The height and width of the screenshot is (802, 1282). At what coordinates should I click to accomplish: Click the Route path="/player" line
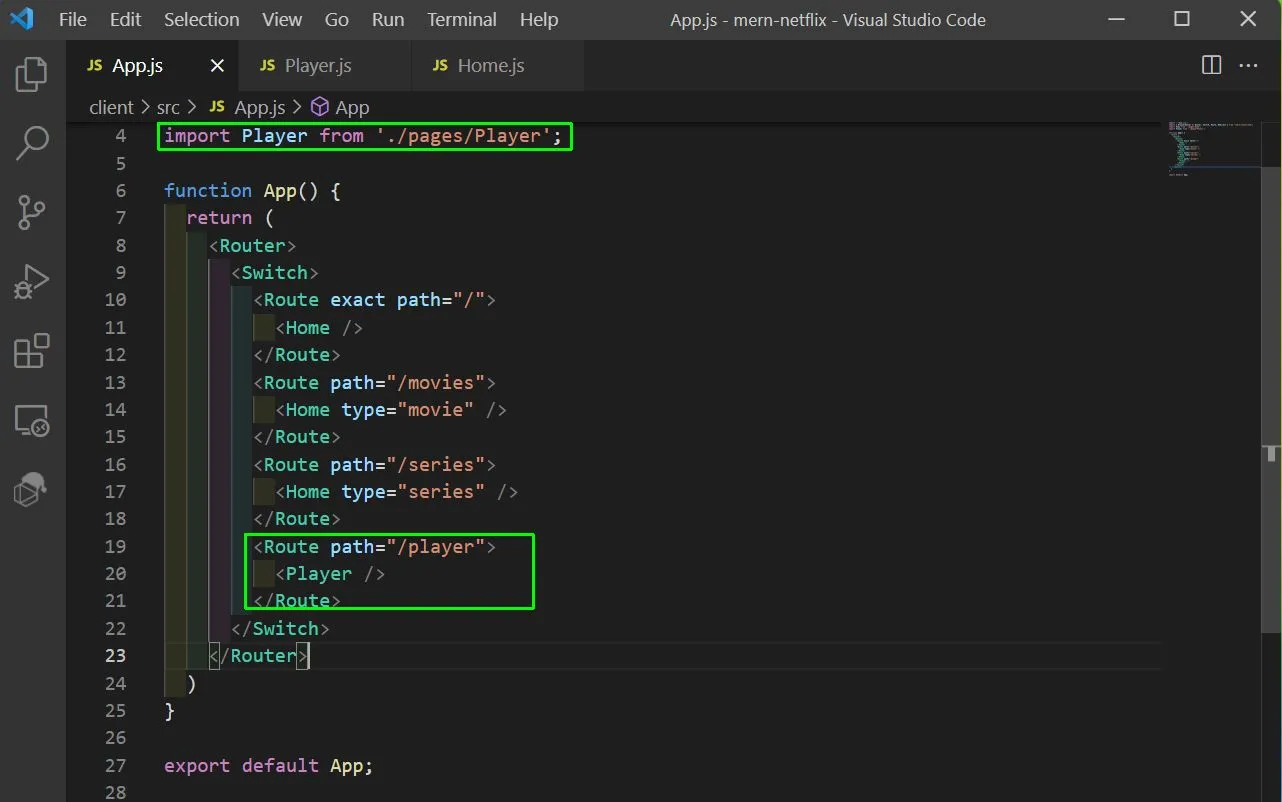[374, 547]
